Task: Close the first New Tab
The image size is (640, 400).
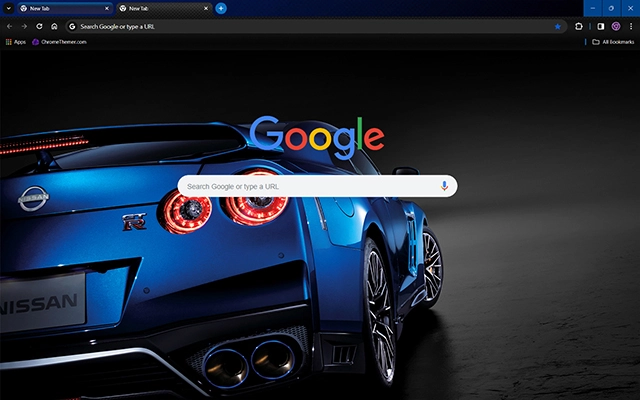Action: coord(107,8)
